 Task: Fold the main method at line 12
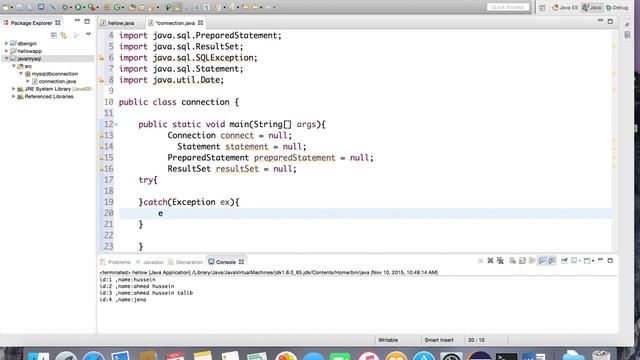tap(116, 124)
